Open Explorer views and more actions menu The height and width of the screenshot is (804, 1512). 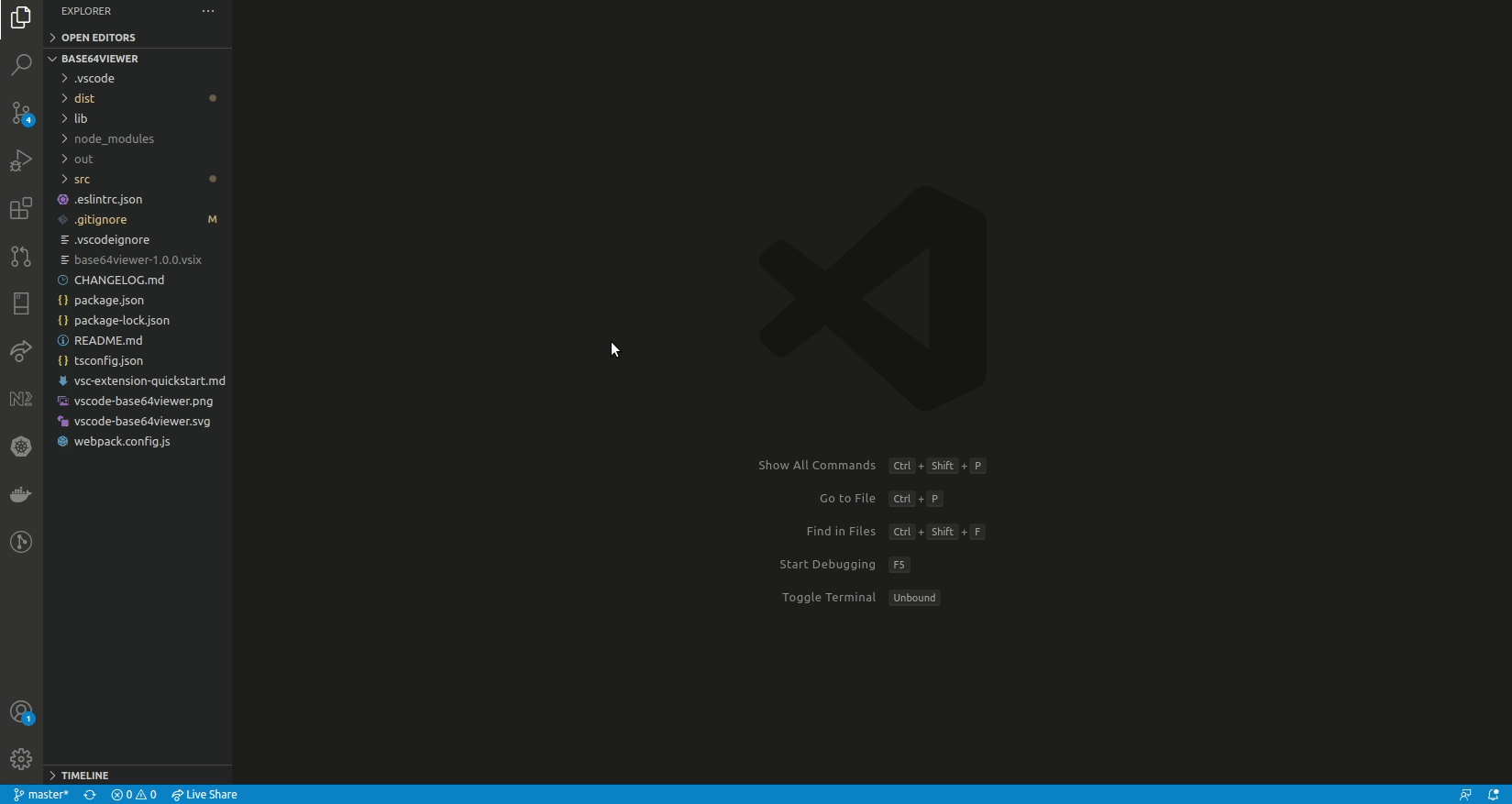point(208,11)
